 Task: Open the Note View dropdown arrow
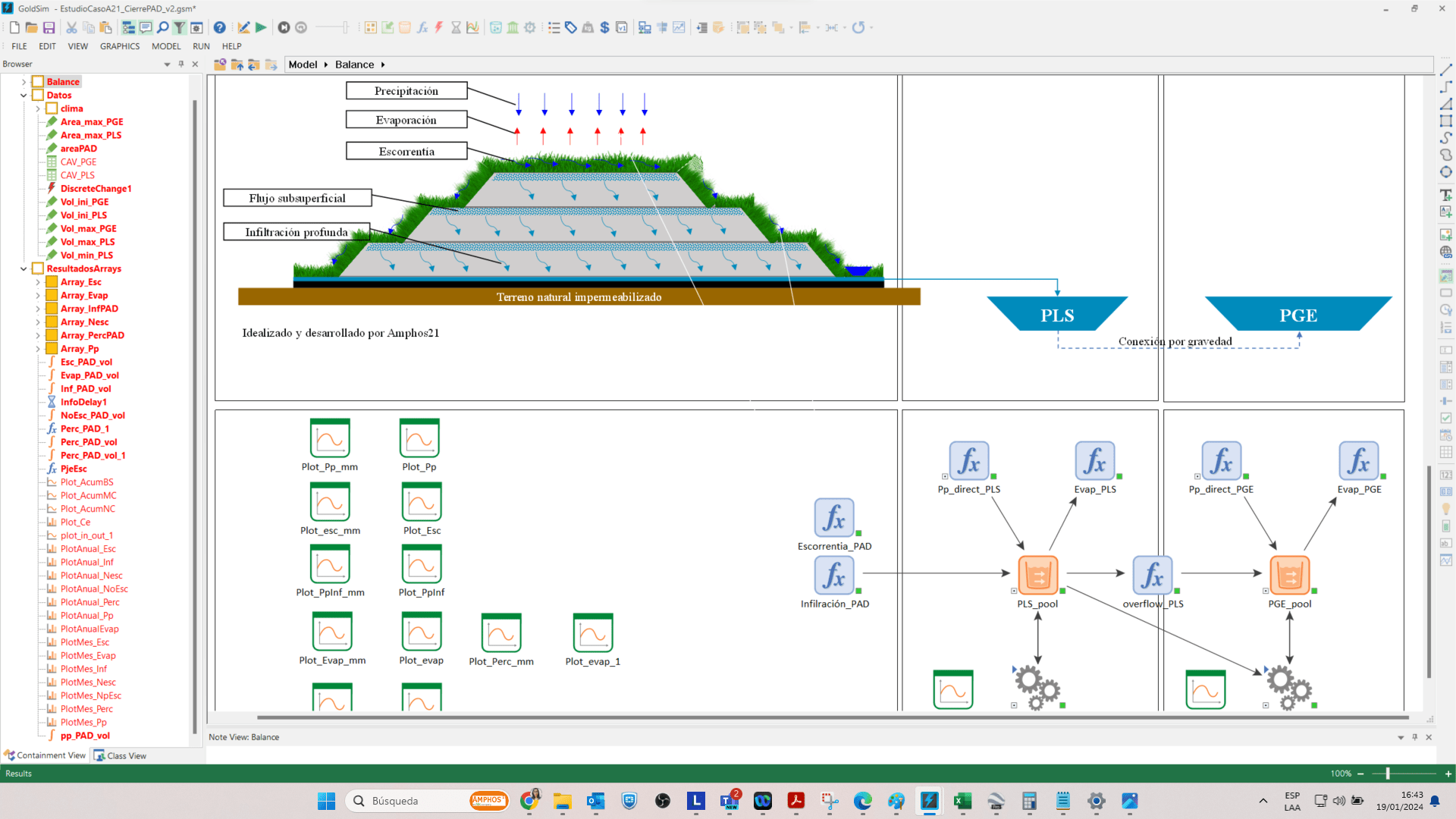pos(1401,736)
